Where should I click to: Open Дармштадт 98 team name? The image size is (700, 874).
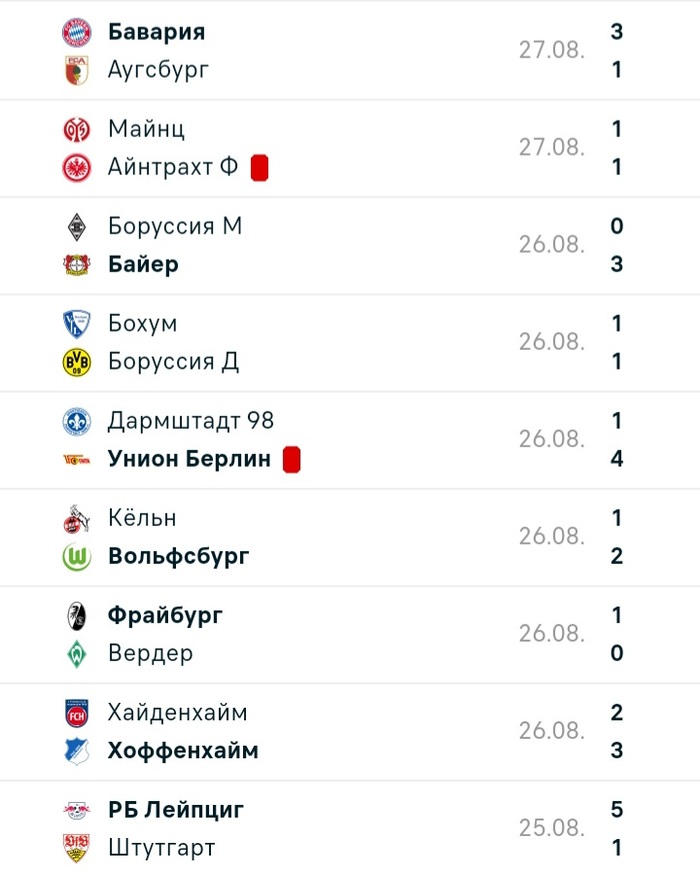click(x=190, y=421)
